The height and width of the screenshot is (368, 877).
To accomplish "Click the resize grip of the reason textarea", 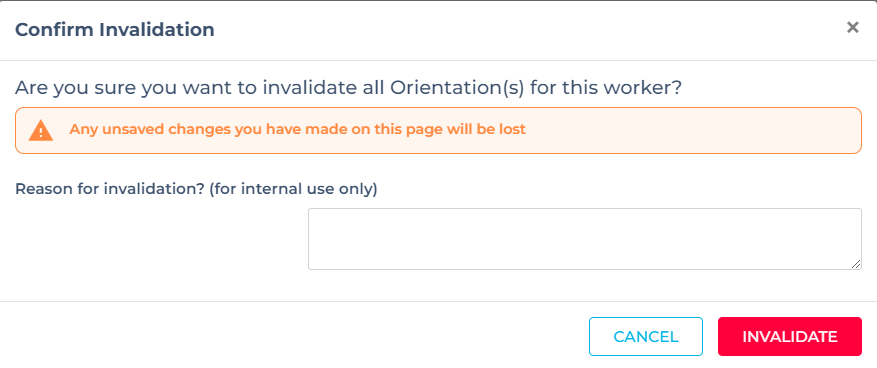I will coord(856,264).
